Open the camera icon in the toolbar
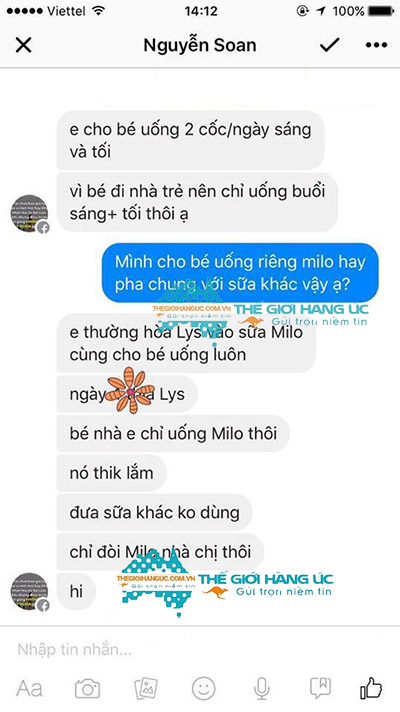400x712 pixels. pos(87,688)
